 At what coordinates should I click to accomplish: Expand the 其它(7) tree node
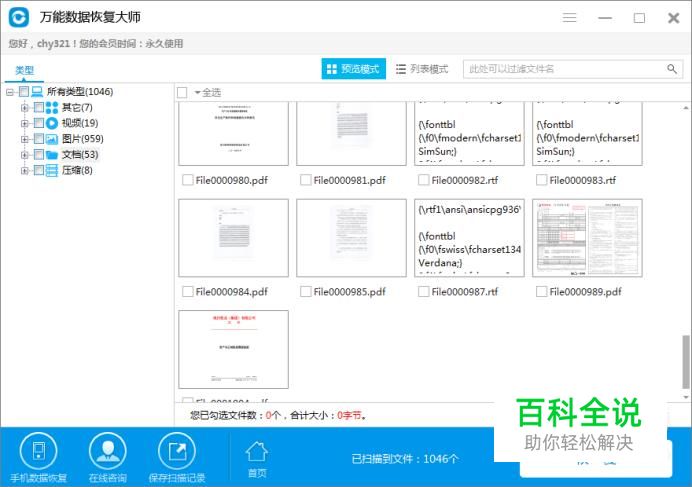(x=25, y=107)
